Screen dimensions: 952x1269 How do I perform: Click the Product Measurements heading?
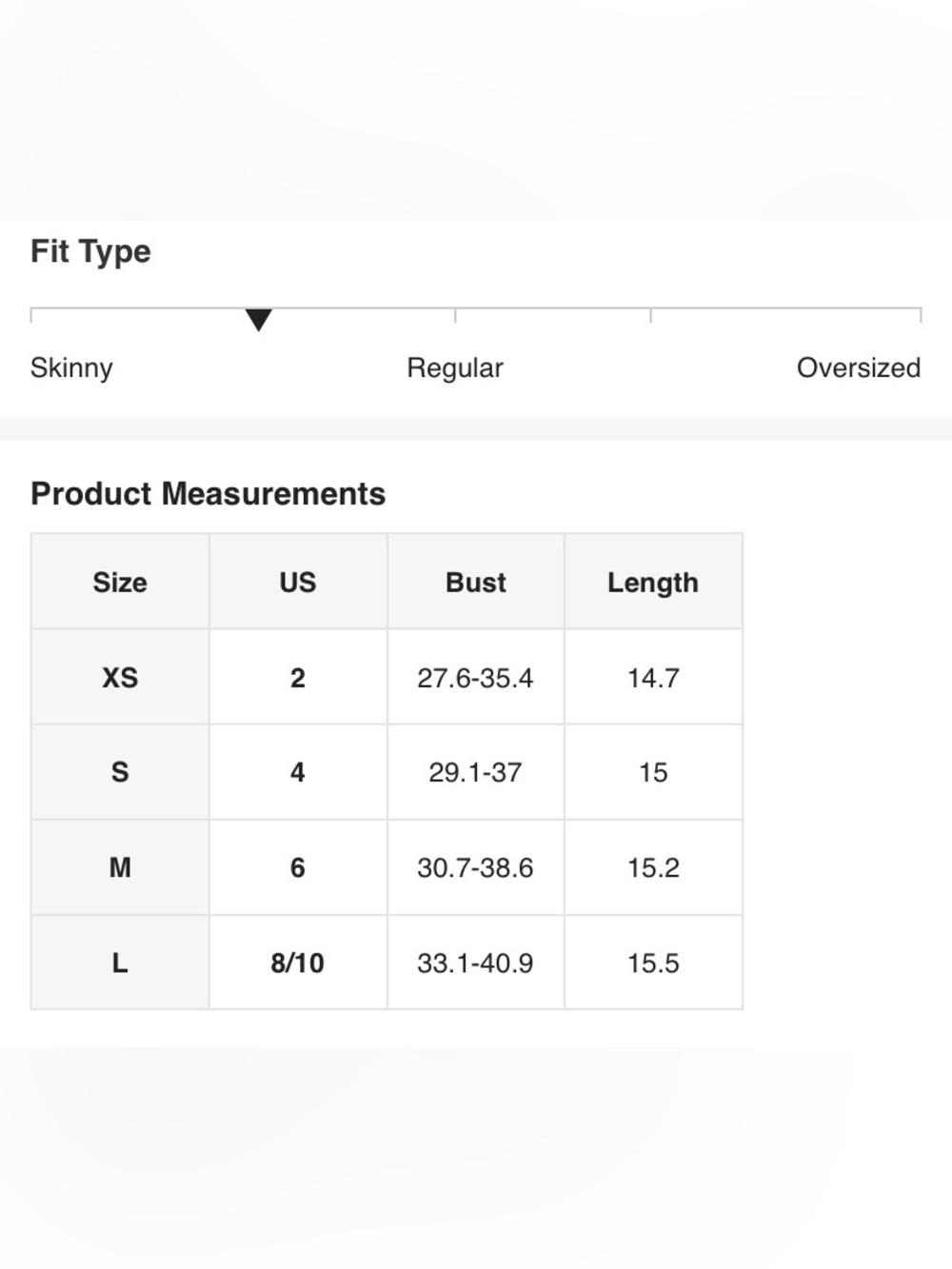pos(208,494)
